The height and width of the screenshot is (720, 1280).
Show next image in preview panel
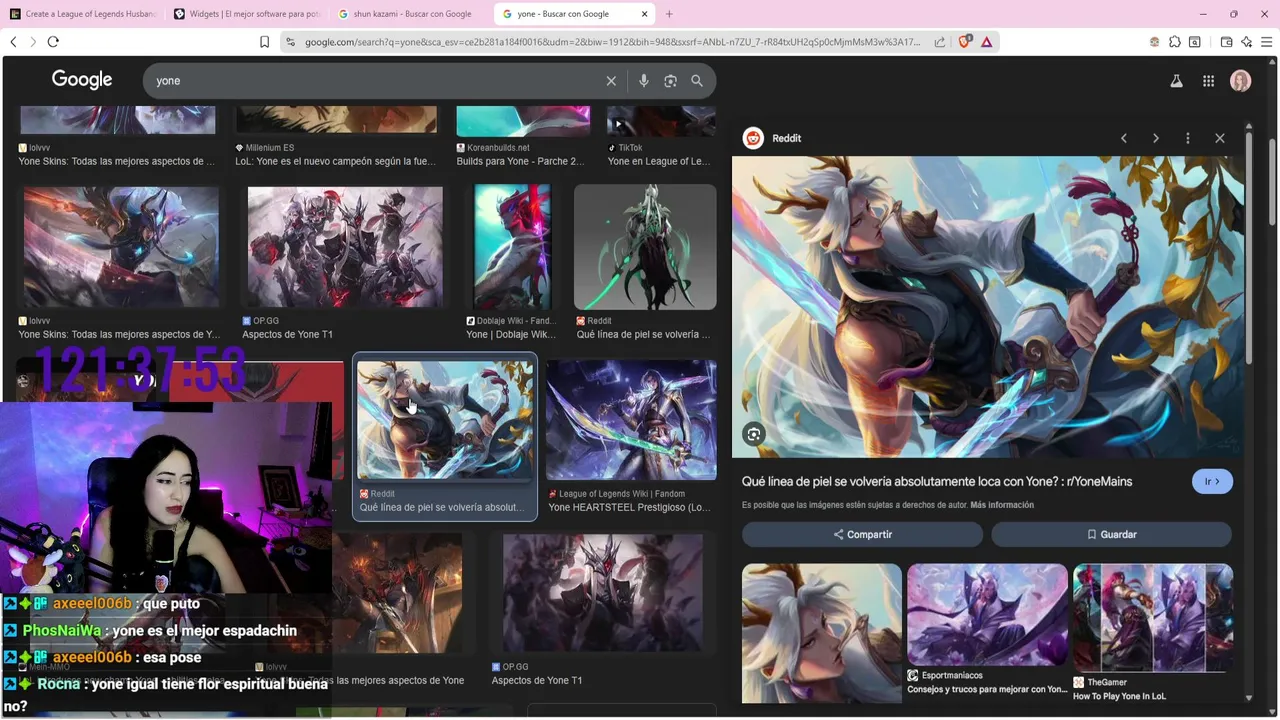click(x=1156, y=138)
